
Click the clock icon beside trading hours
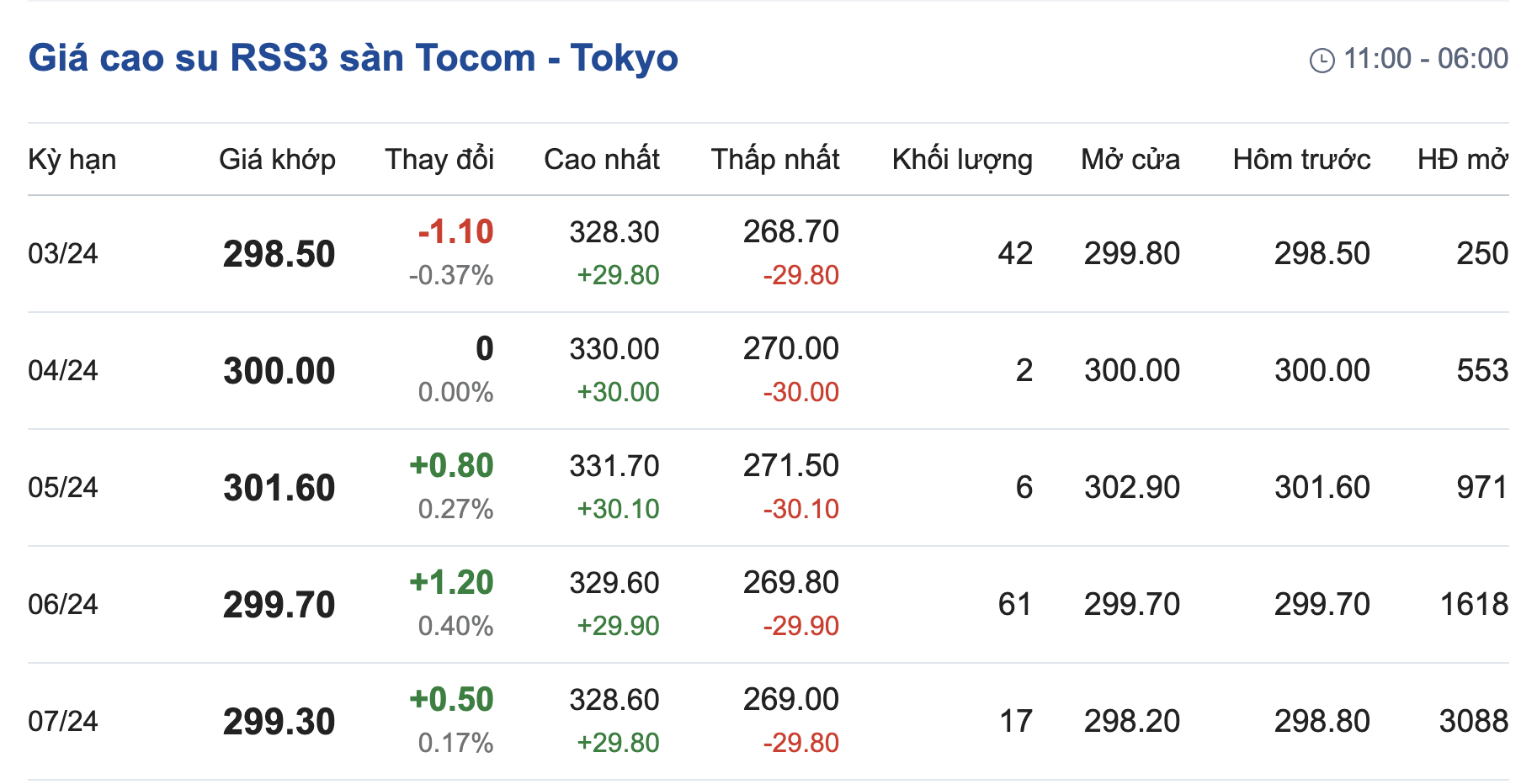point(1322,61)
